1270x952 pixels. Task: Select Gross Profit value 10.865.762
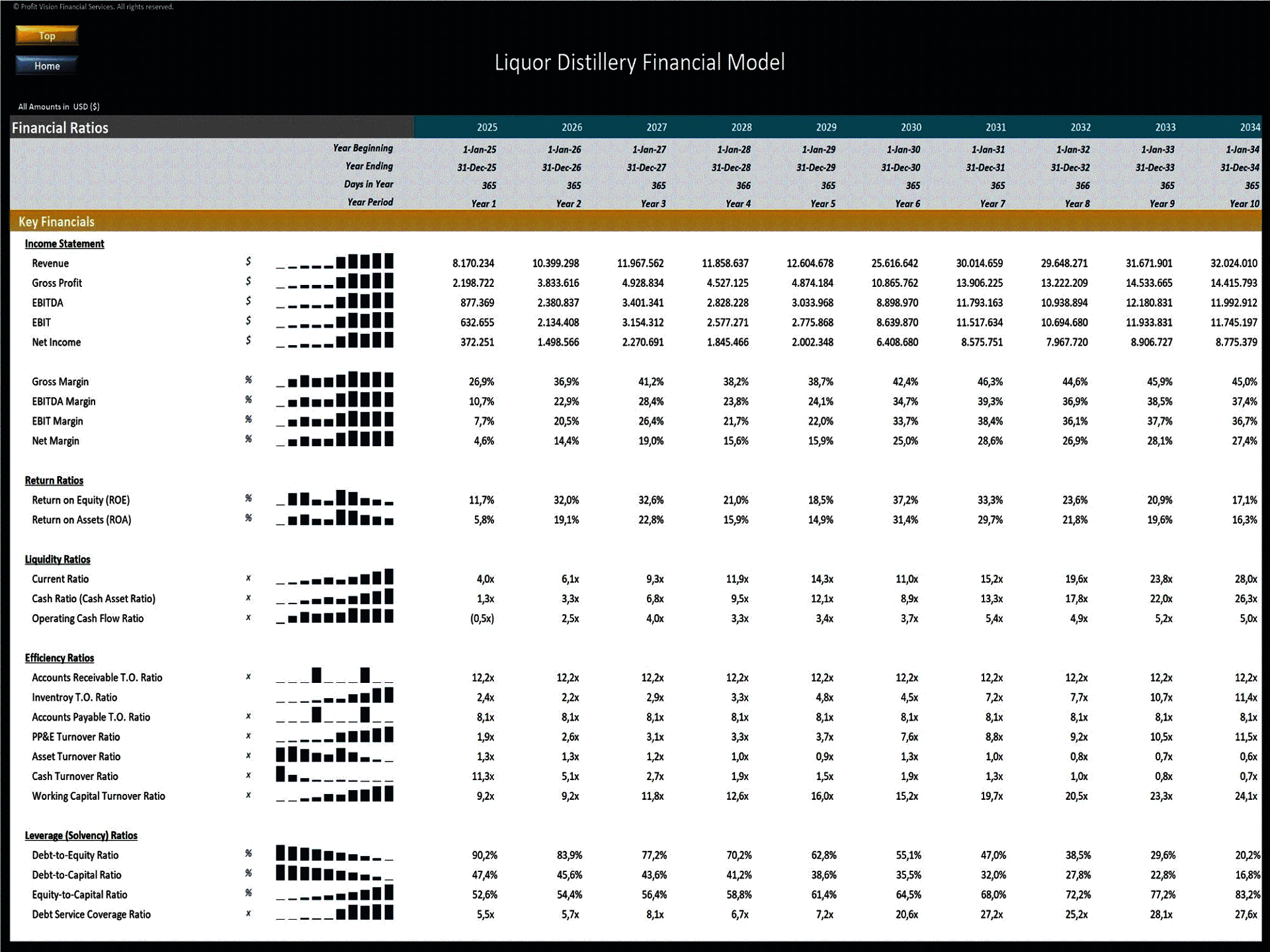click(894, 283)
